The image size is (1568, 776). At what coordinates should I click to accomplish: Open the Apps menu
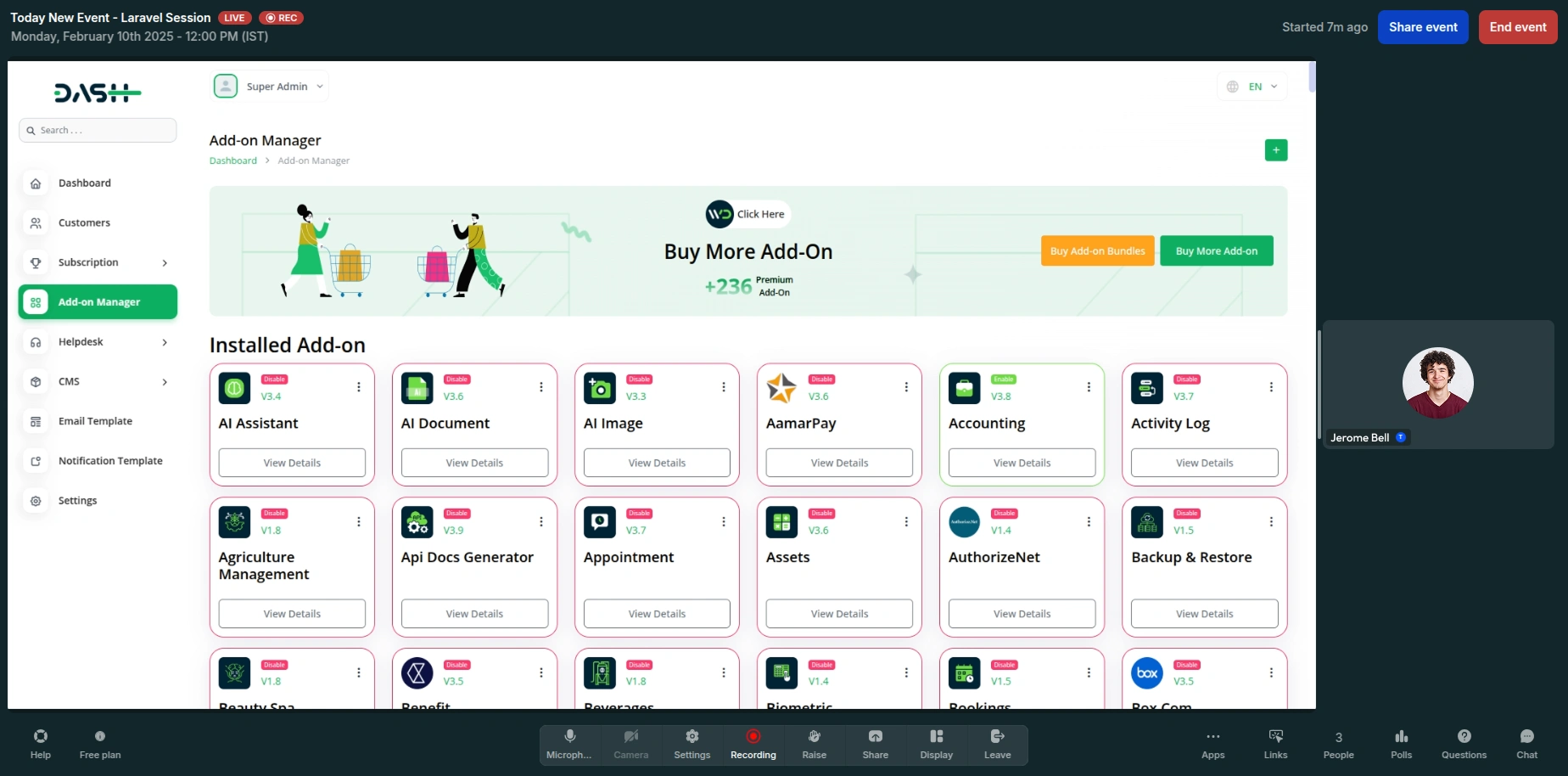click(x=1212, y=744)
